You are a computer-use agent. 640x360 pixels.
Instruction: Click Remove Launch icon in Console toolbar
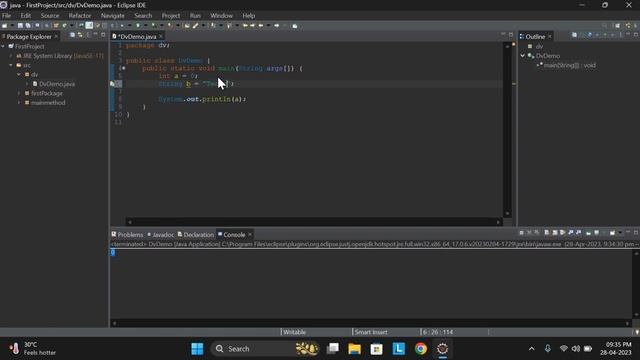click(x=529, y=233)
